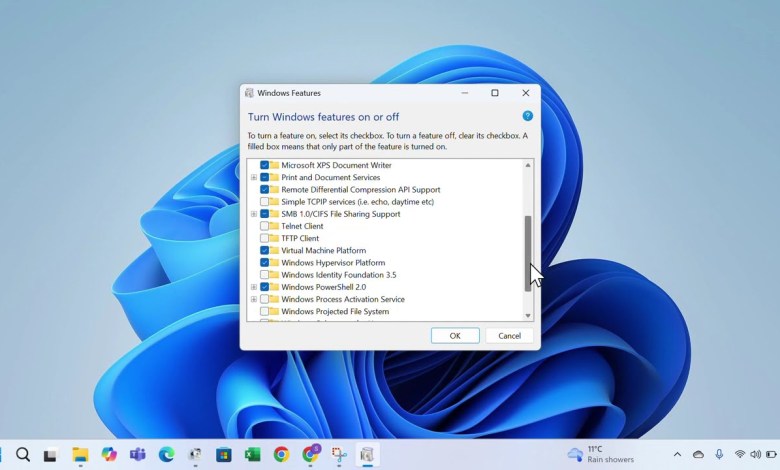
Task: Click the scrollbar up arrow in features list
Action: tap(528, 165)
